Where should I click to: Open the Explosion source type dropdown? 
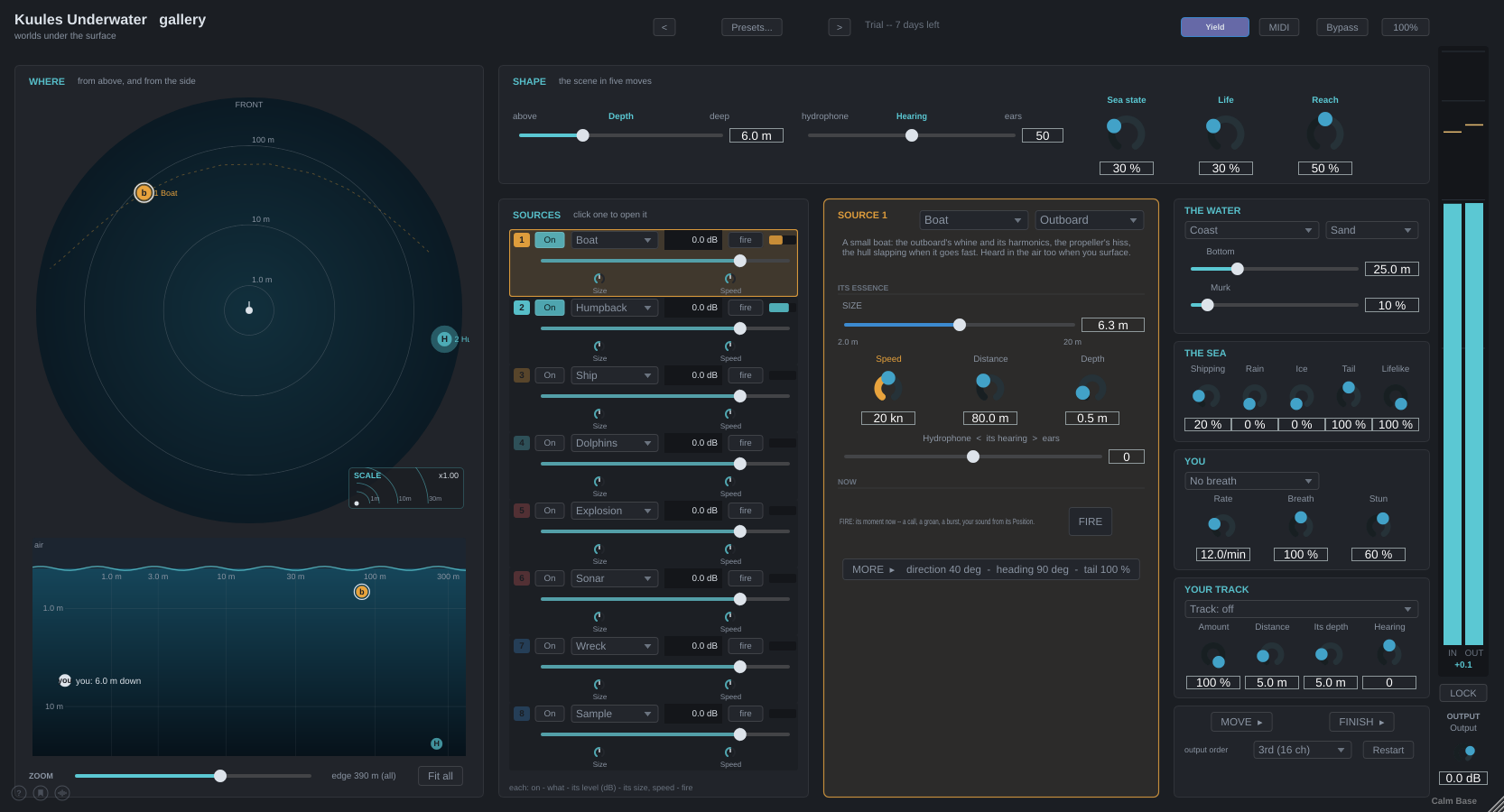tap(614, 511)
